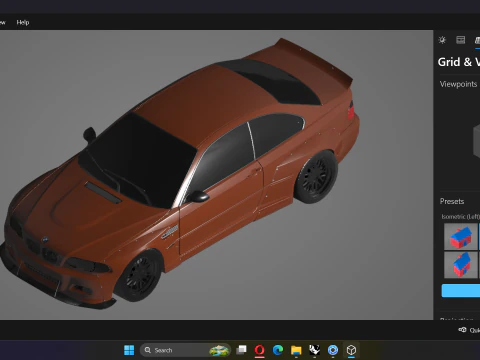480x360 pixels.
Task: Open Microsoft Edge from the taskbar
Action: click(278, 350)
